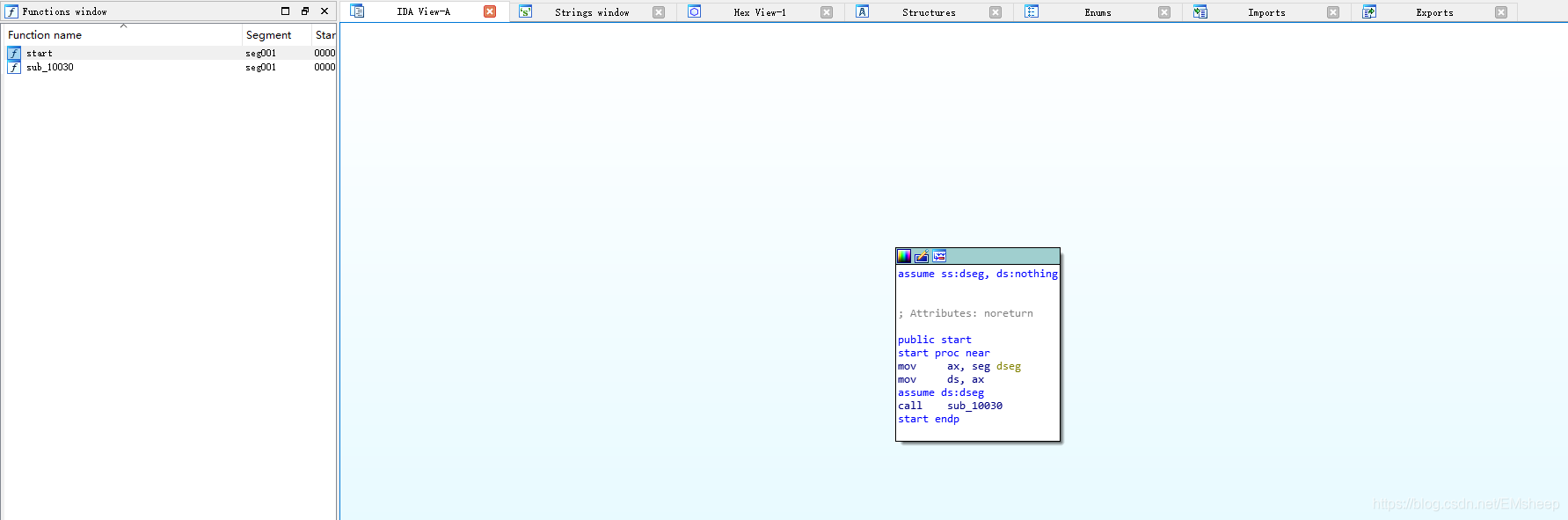Click the Imports tab icon

[x=1200, y=11]
